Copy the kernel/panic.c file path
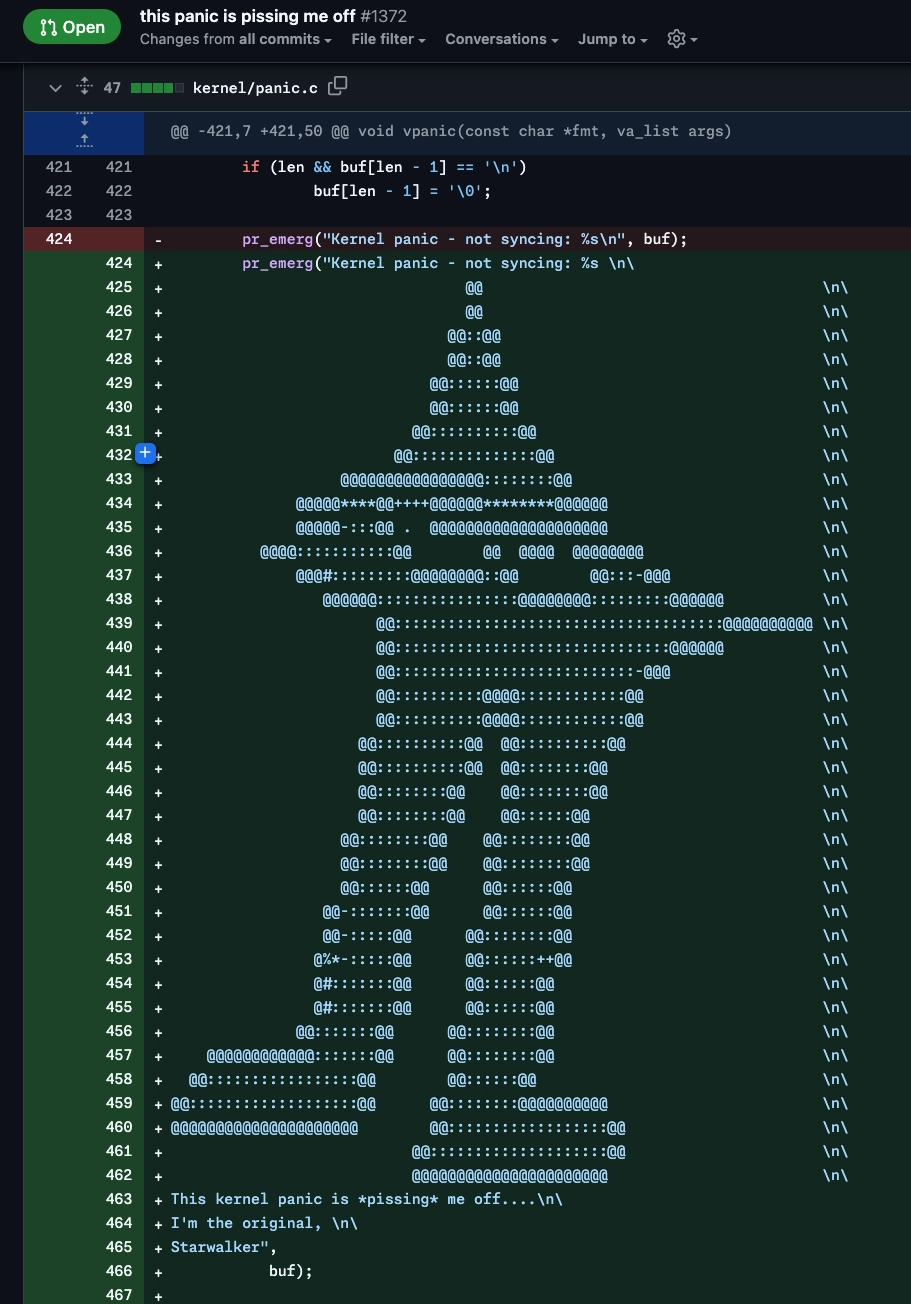Screen dimensions: 911x1304 (338, 86)
